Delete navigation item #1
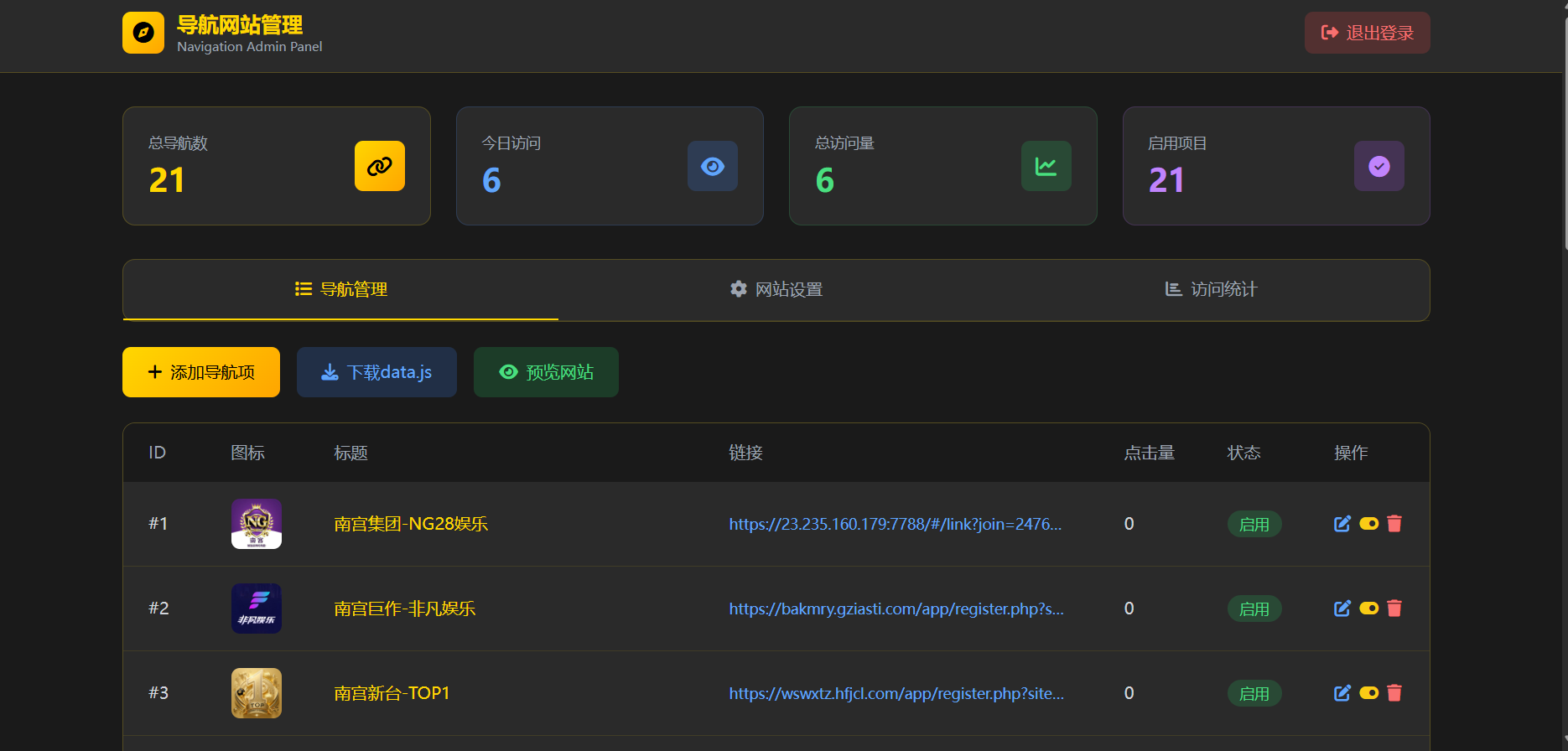This screenshot has height=751, width=1568. pos(1394,524)
